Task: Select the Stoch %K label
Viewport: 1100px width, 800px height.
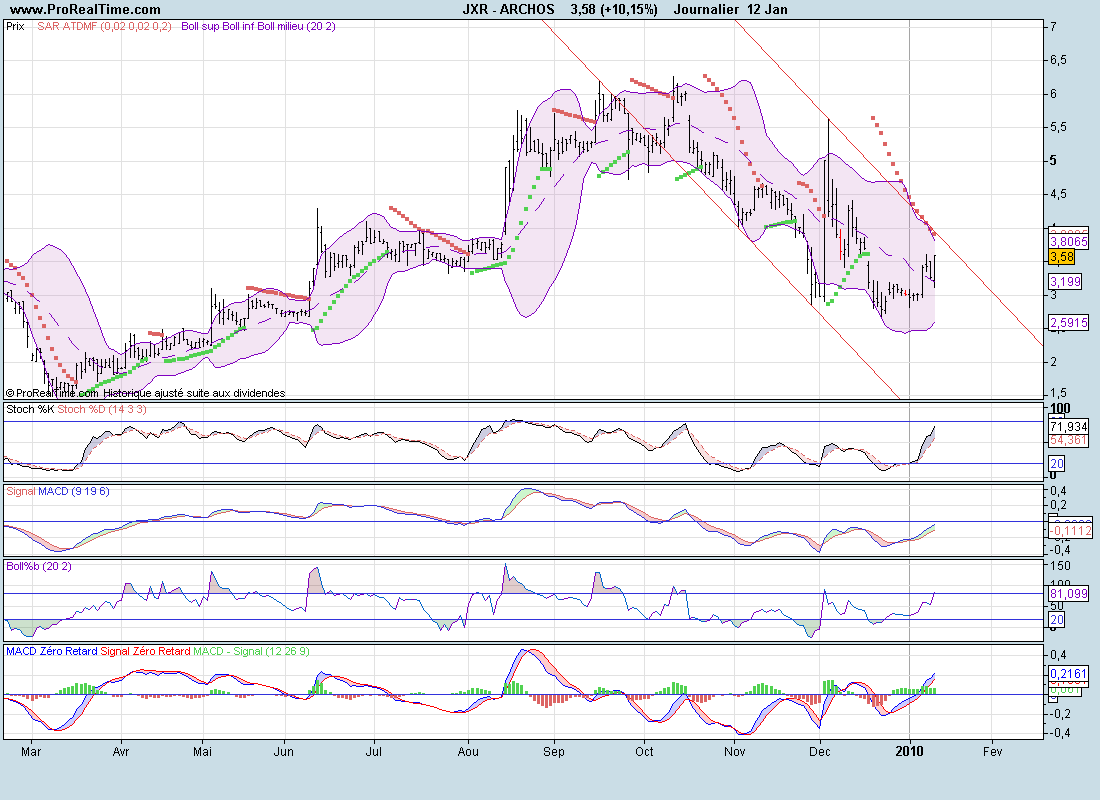Action: [30, 409]
